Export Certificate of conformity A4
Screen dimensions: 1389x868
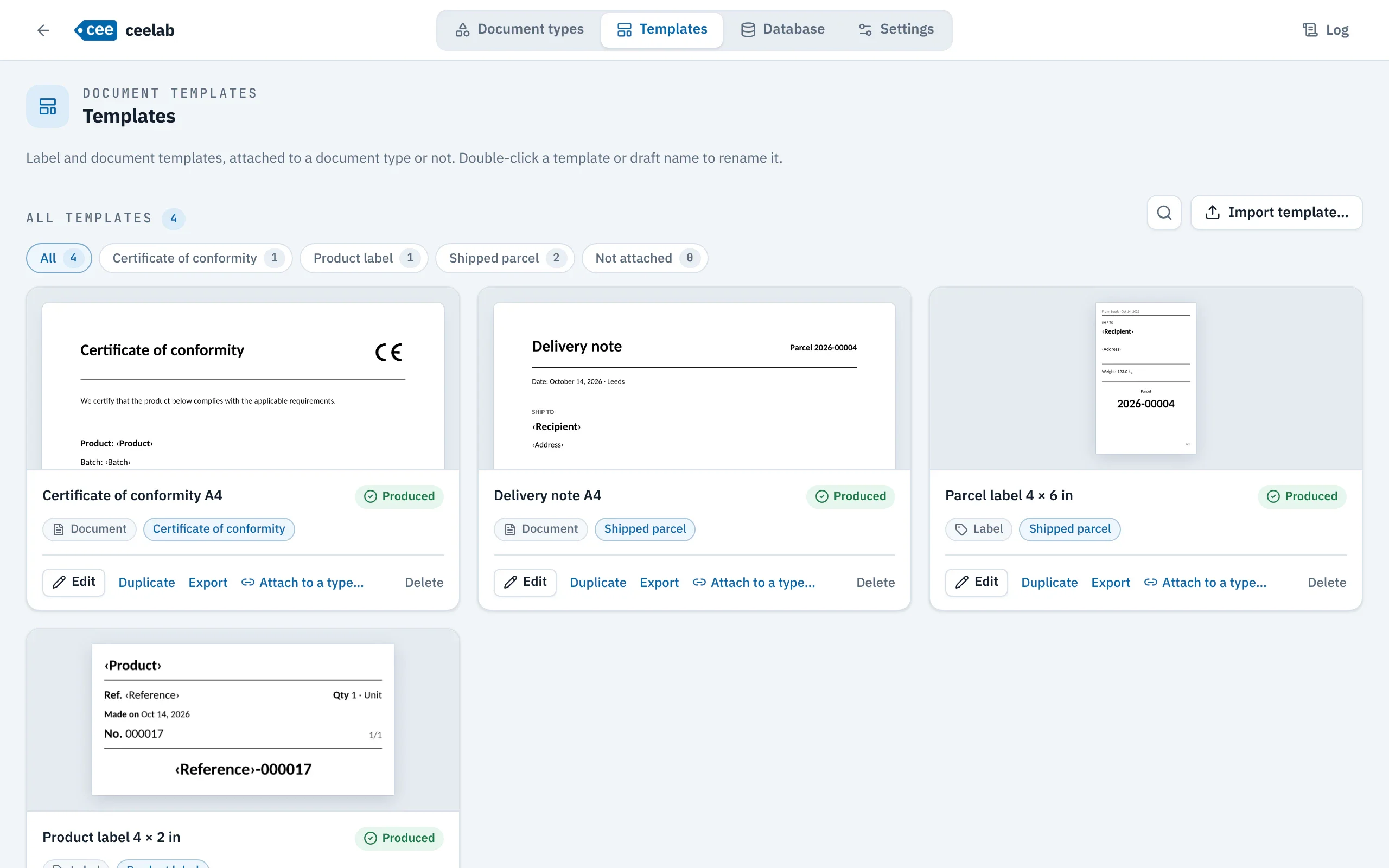tap(208, 583)
